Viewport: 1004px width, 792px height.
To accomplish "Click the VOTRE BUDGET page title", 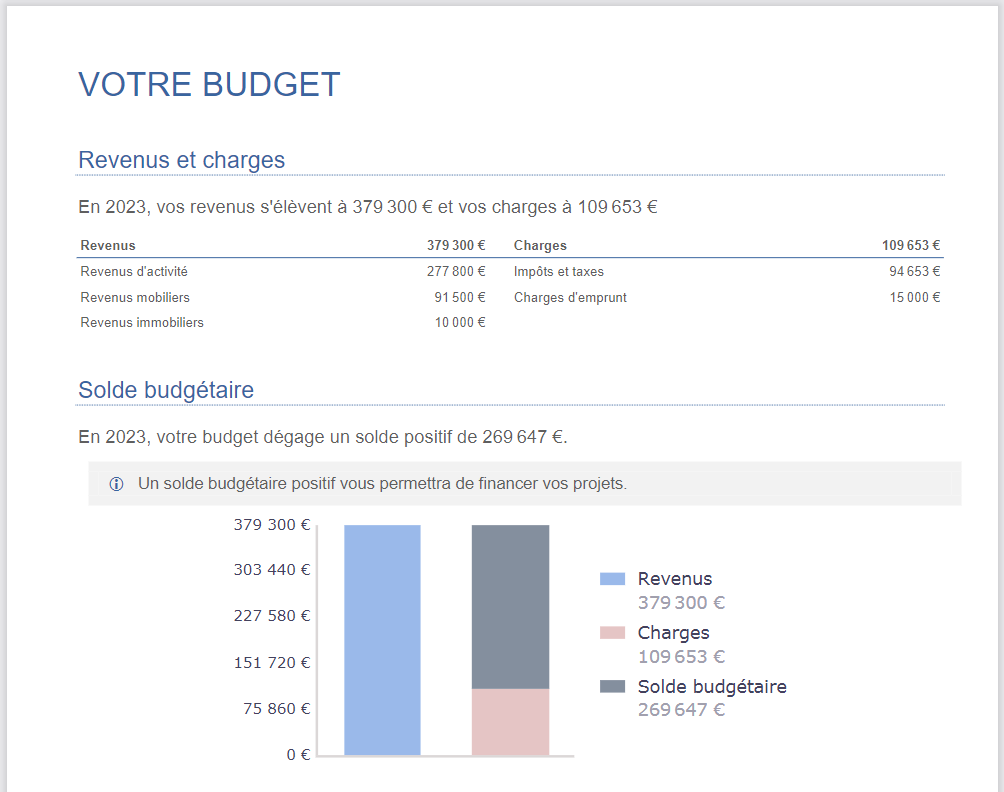I will click(x=209, y=85).
